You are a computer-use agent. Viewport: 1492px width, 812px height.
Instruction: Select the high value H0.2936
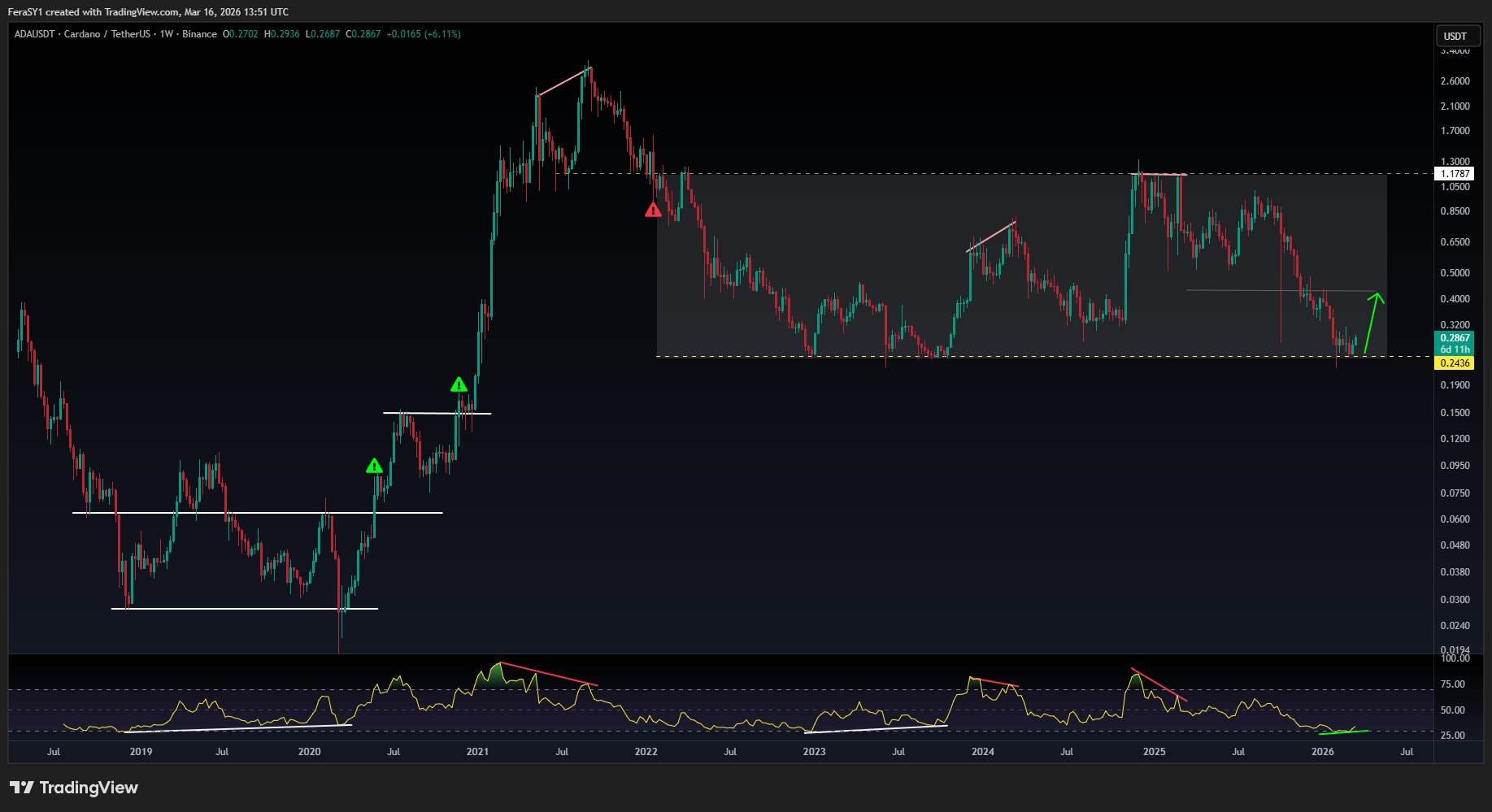click(x=282, y=34)
